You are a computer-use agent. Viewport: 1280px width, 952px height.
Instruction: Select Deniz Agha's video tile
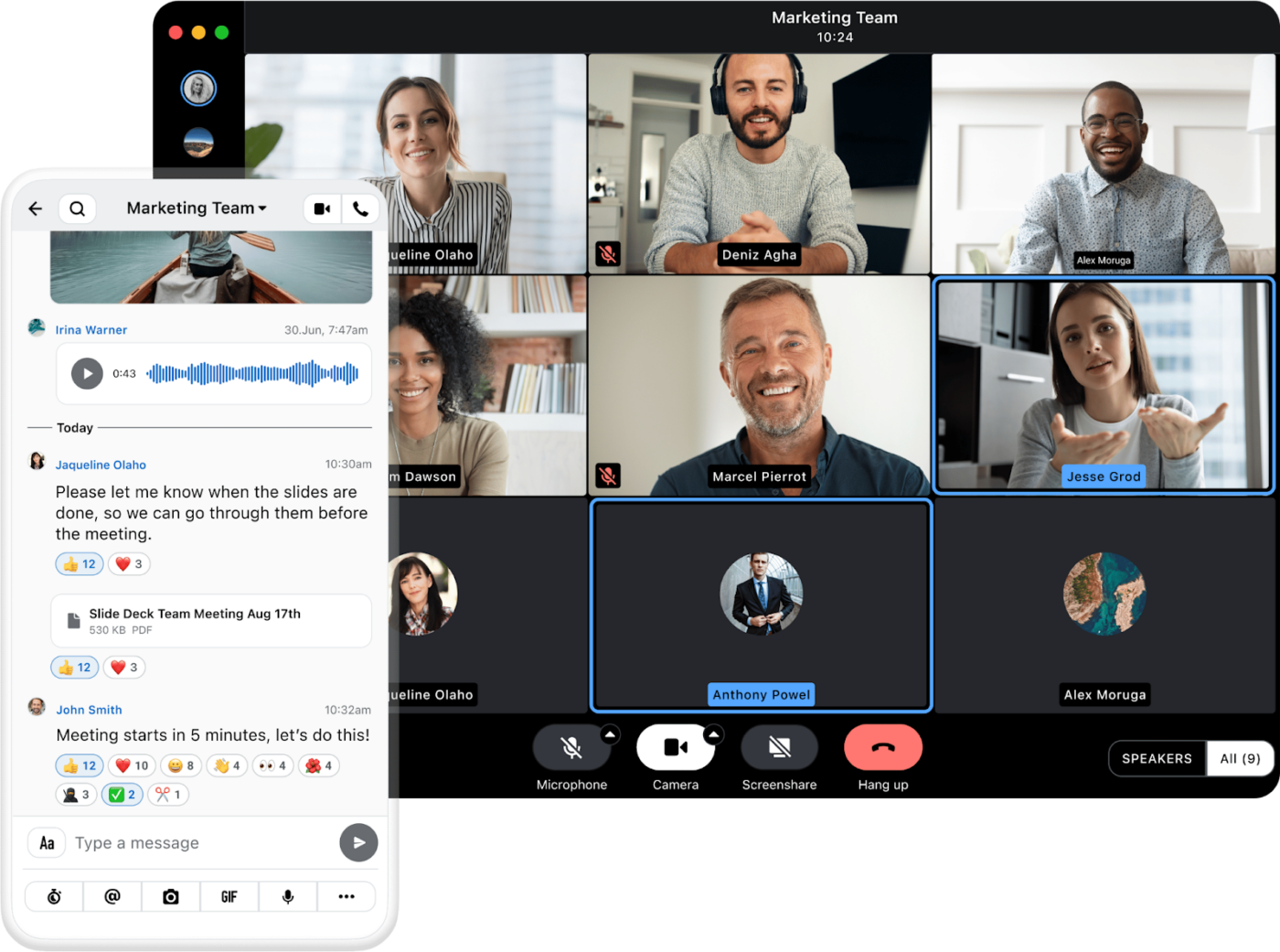pos(760,164)
